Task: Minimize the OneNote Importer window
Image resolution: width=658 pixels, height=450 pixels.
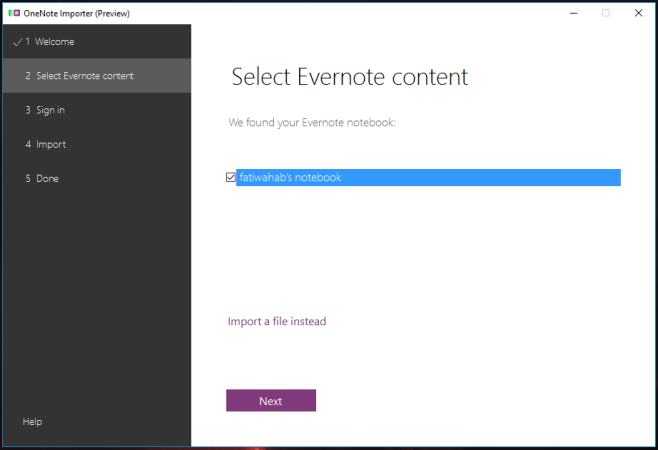Action: [x=574, y=13]
